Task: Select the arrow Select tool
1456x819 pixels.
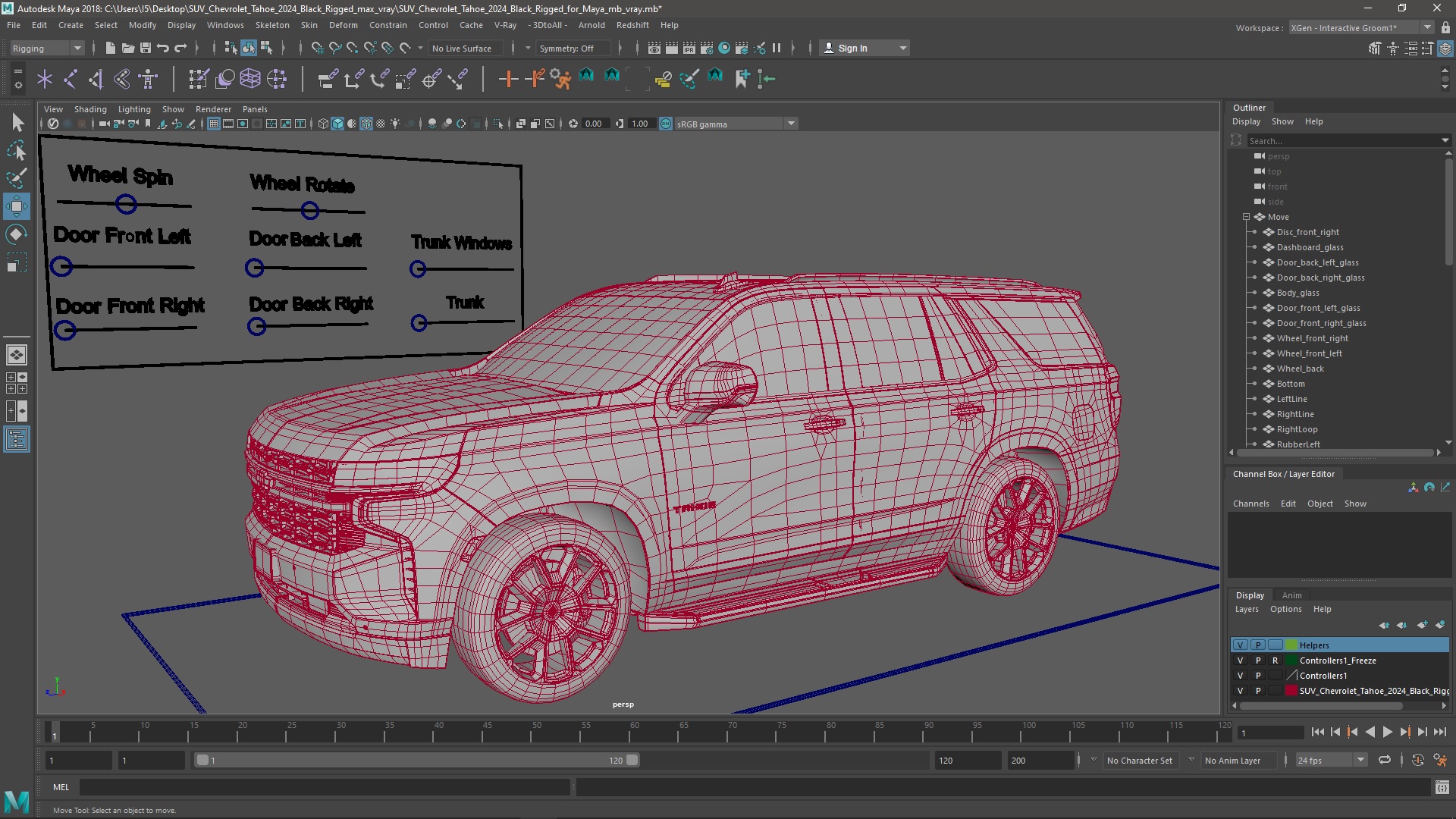Action: [x=17, y=122]
